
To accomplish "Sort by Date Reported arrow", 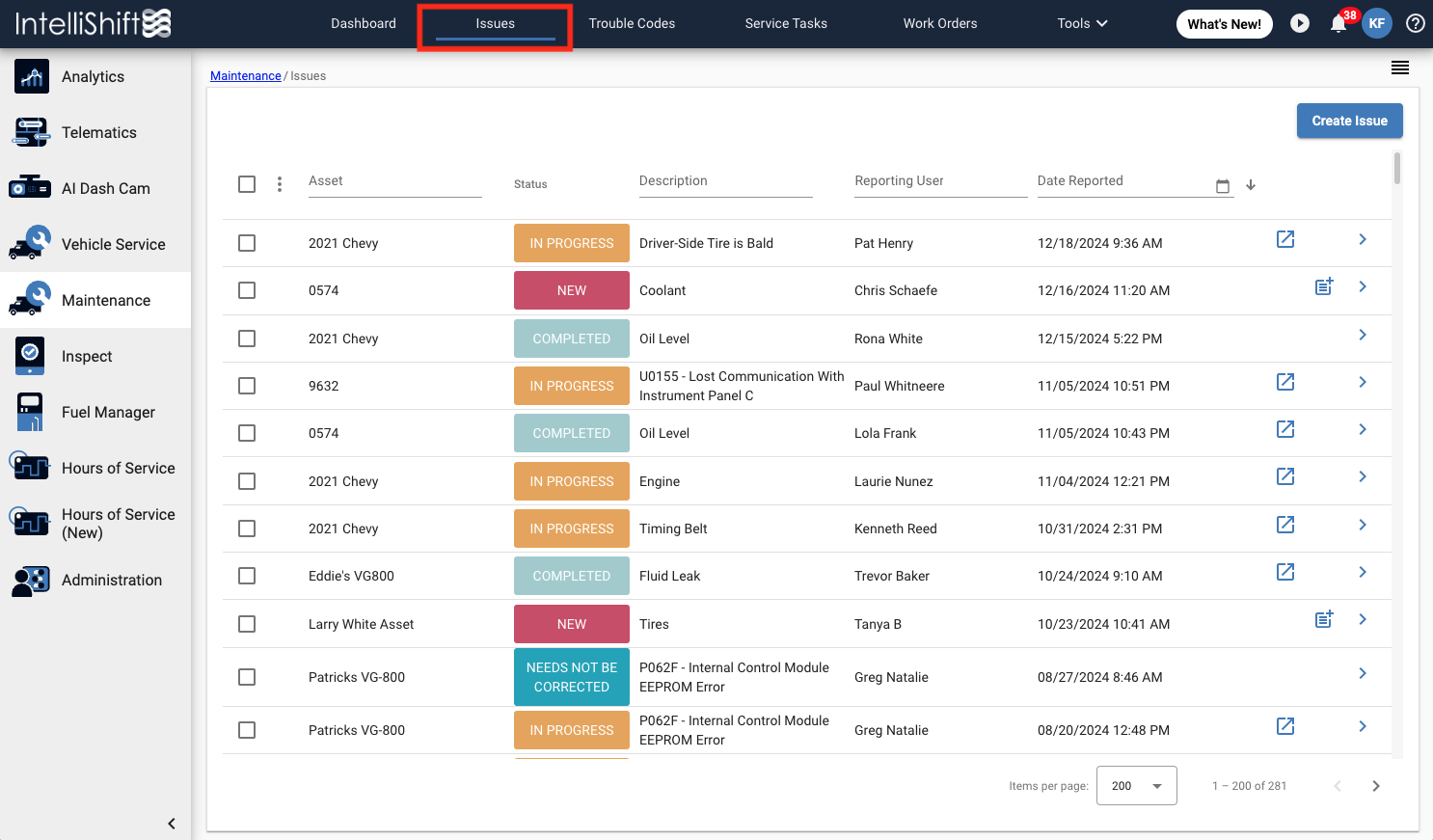I will (x=1251, y=185).
